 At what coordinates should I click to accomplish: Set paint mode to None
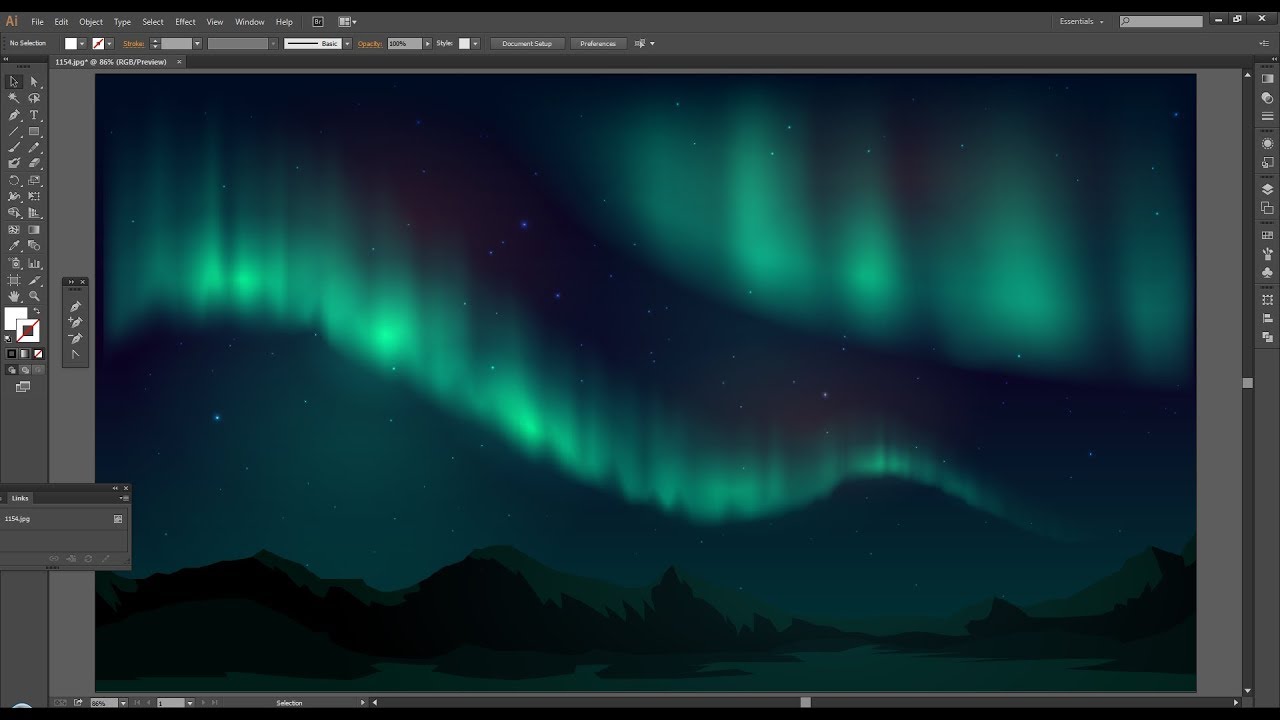[x=38, y=354]
